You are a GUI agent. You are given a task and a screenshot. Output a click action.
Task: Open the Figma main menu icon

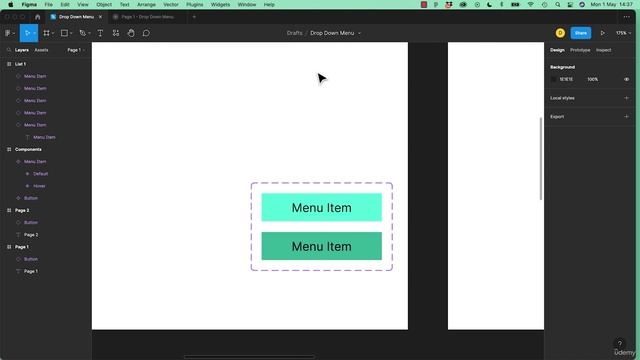click(8, 33)
